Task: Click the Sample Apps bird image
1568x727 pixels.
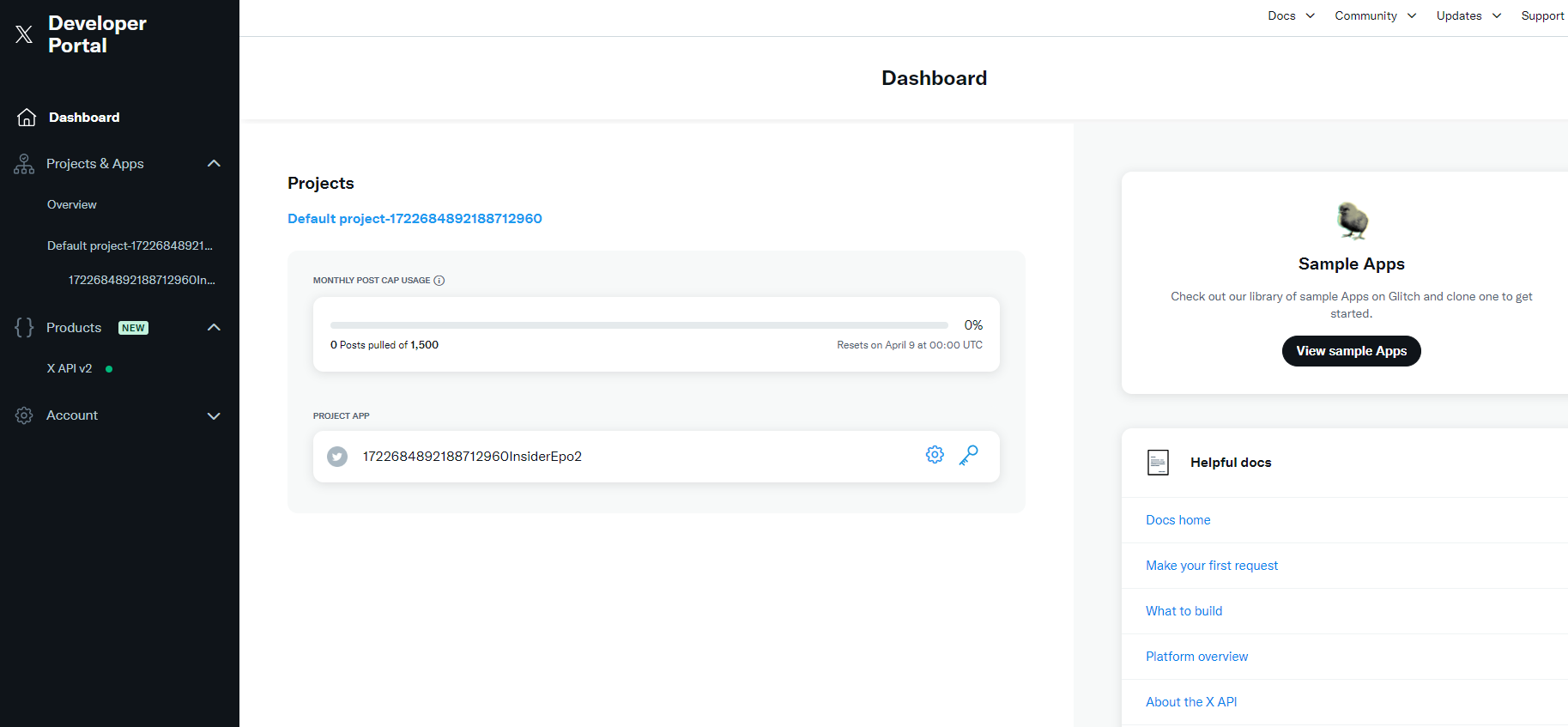Action: (1352, 221)
